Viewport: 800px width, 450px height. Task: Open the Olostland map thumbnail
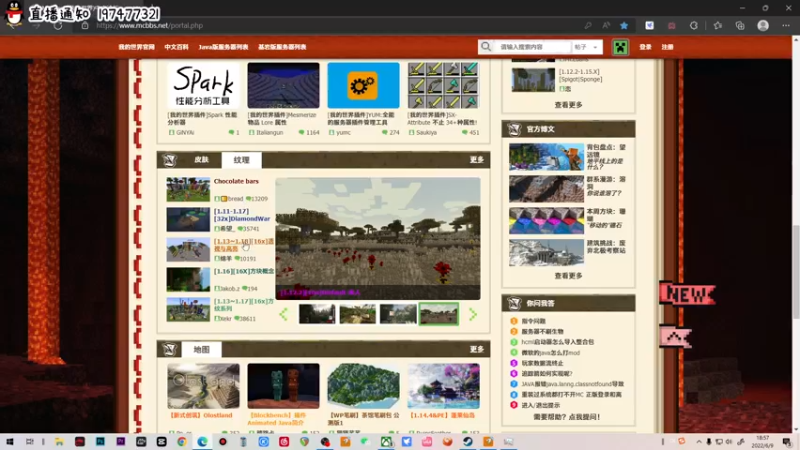[203, 386]
